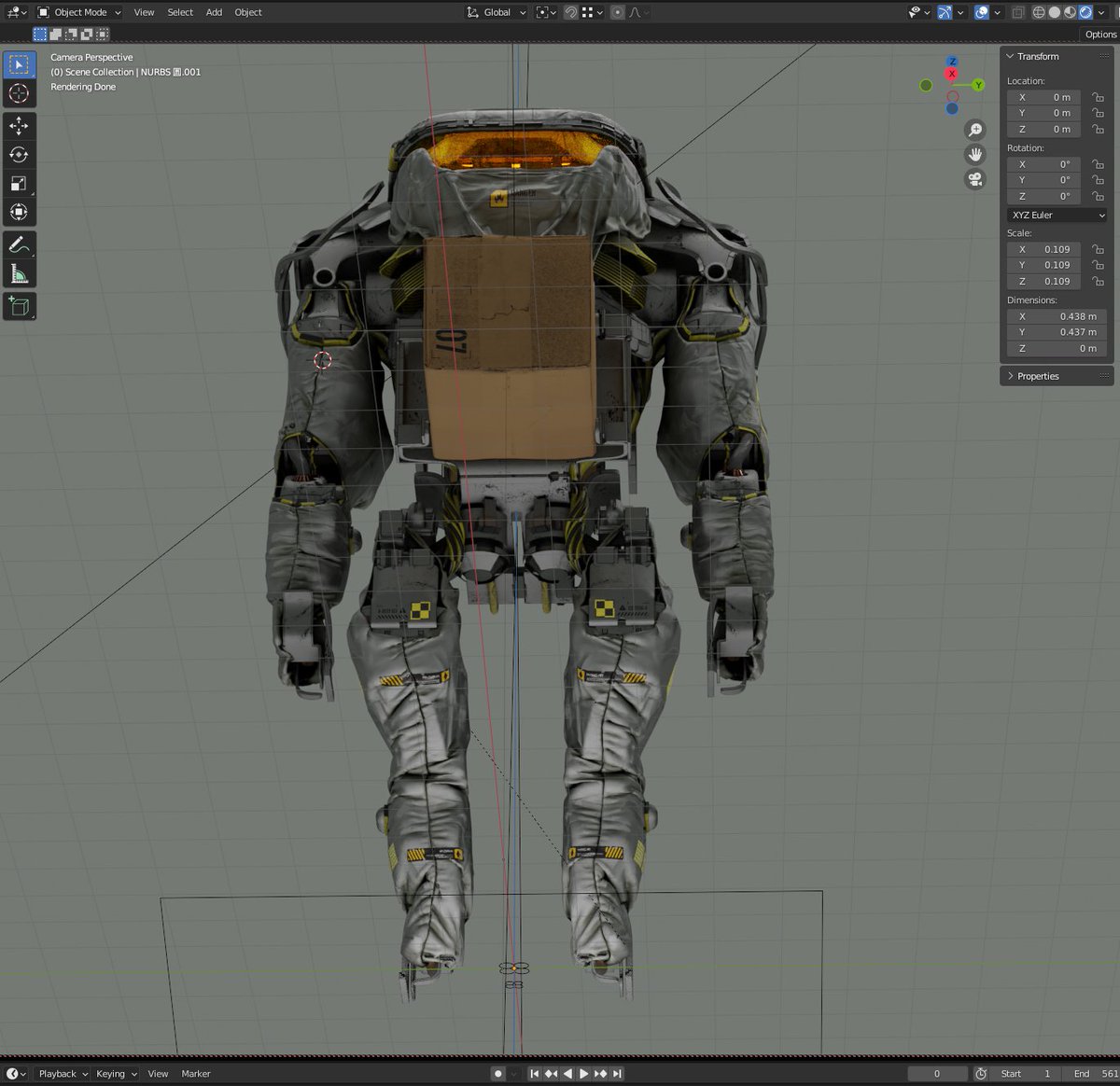Open the timeline View menu

pyautogui.click(x=158, y=1074)
